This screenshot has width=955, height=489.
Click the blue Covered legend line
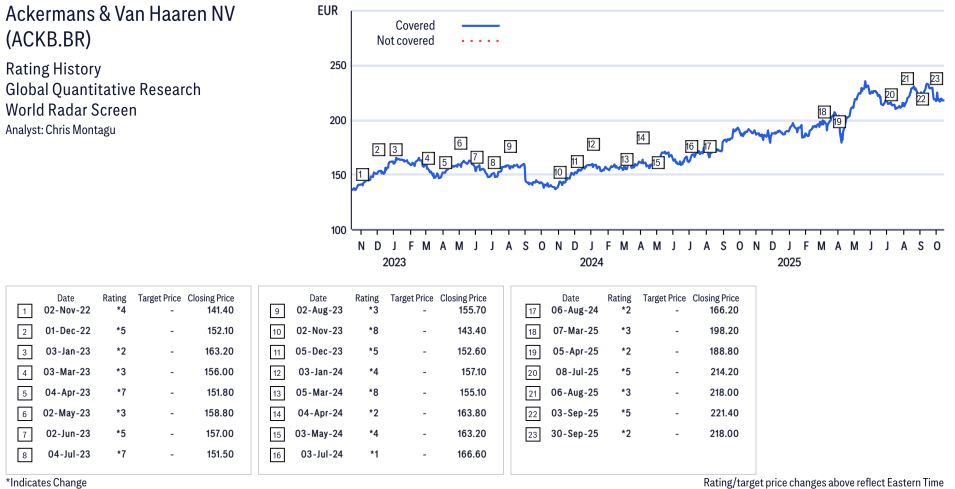pos(481,26)
